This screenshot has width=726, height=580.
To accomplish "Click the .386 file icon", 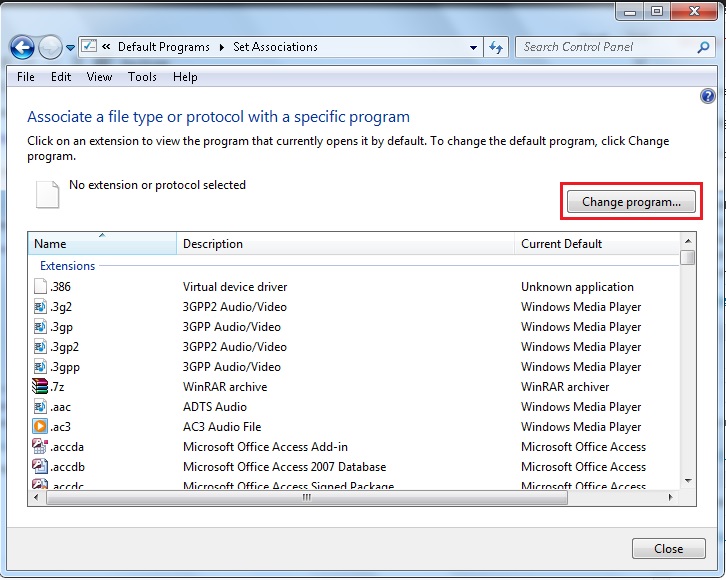I will click(x=40, y=287).
